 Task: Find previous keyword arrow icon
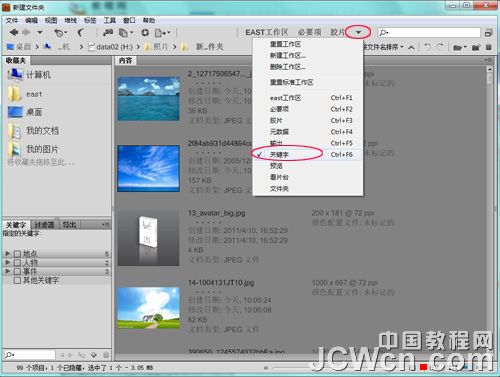pyautogui.click(x=62, y=355)
